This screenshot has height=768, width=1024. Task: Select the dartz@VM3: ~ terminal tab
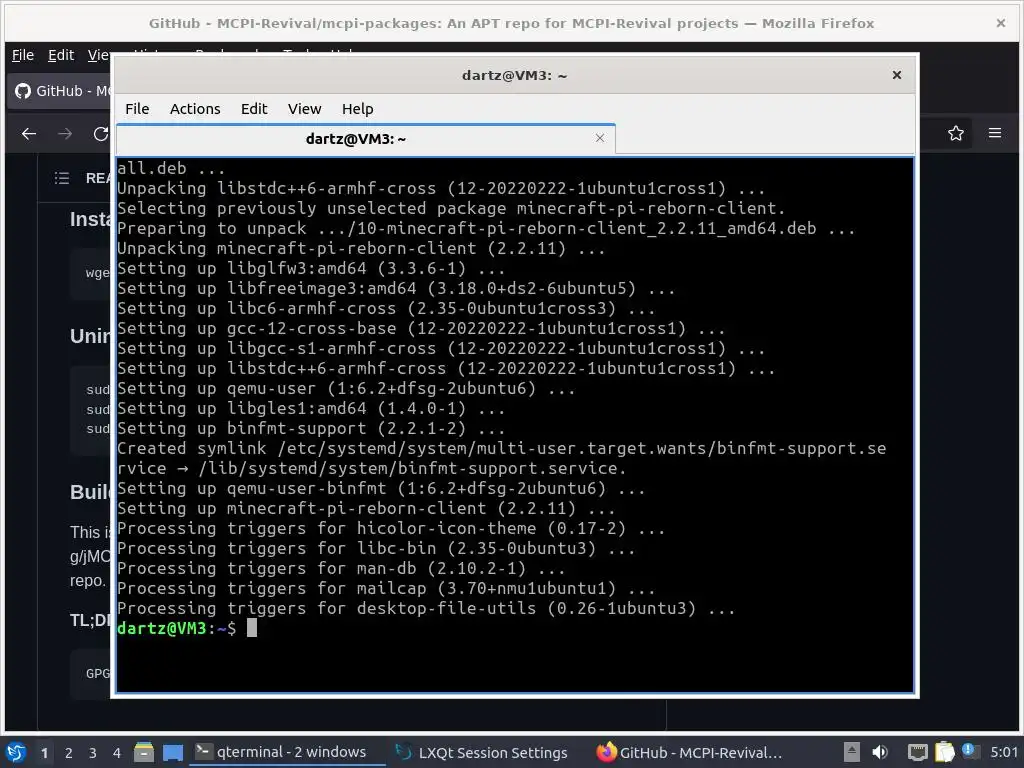(356, 138)
